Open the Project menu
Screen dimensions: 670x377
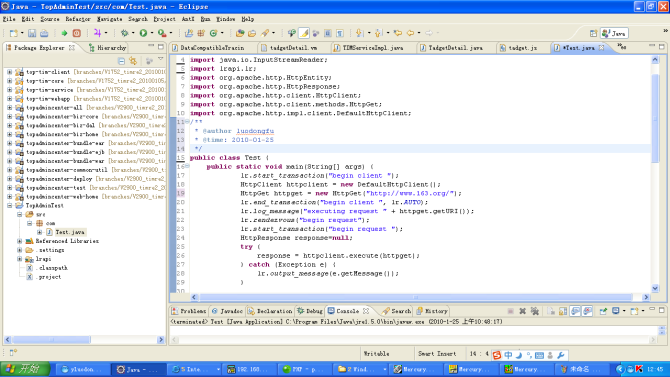click(x=165, y=19)
